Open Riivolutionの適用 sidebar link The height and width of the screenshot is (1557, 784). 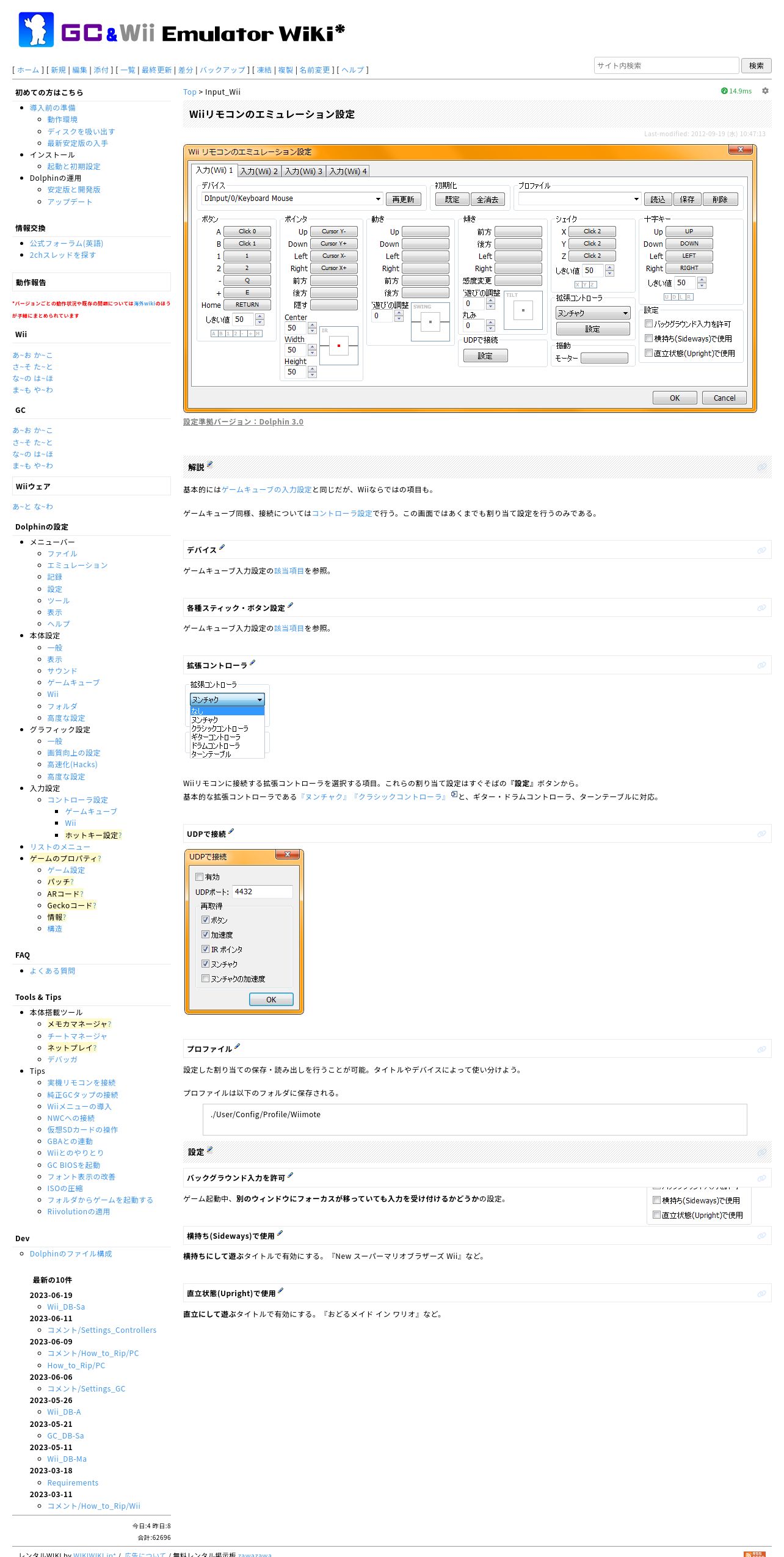[x=79, y=1211]
